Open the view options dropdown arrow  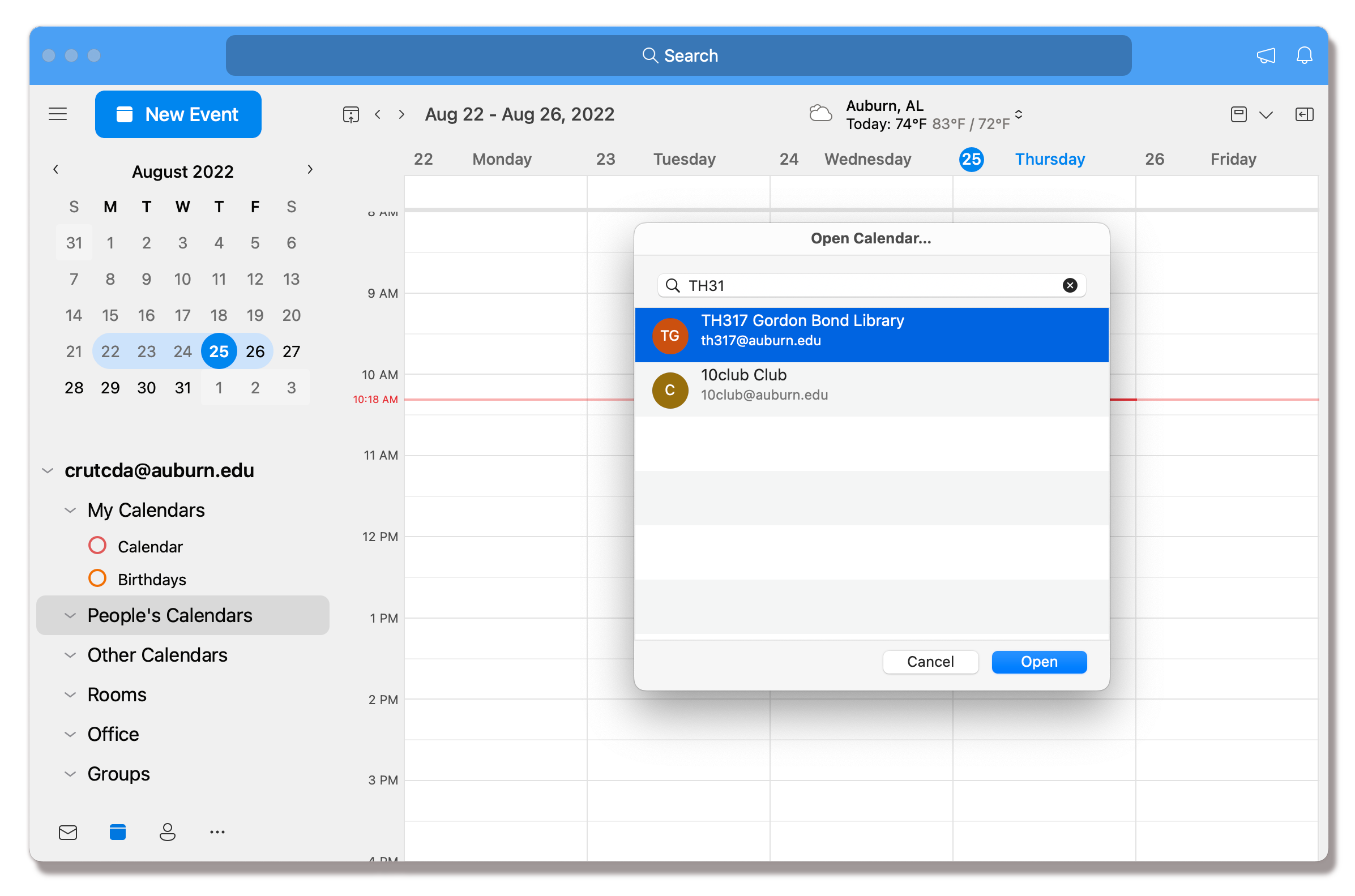point(1266,115)
